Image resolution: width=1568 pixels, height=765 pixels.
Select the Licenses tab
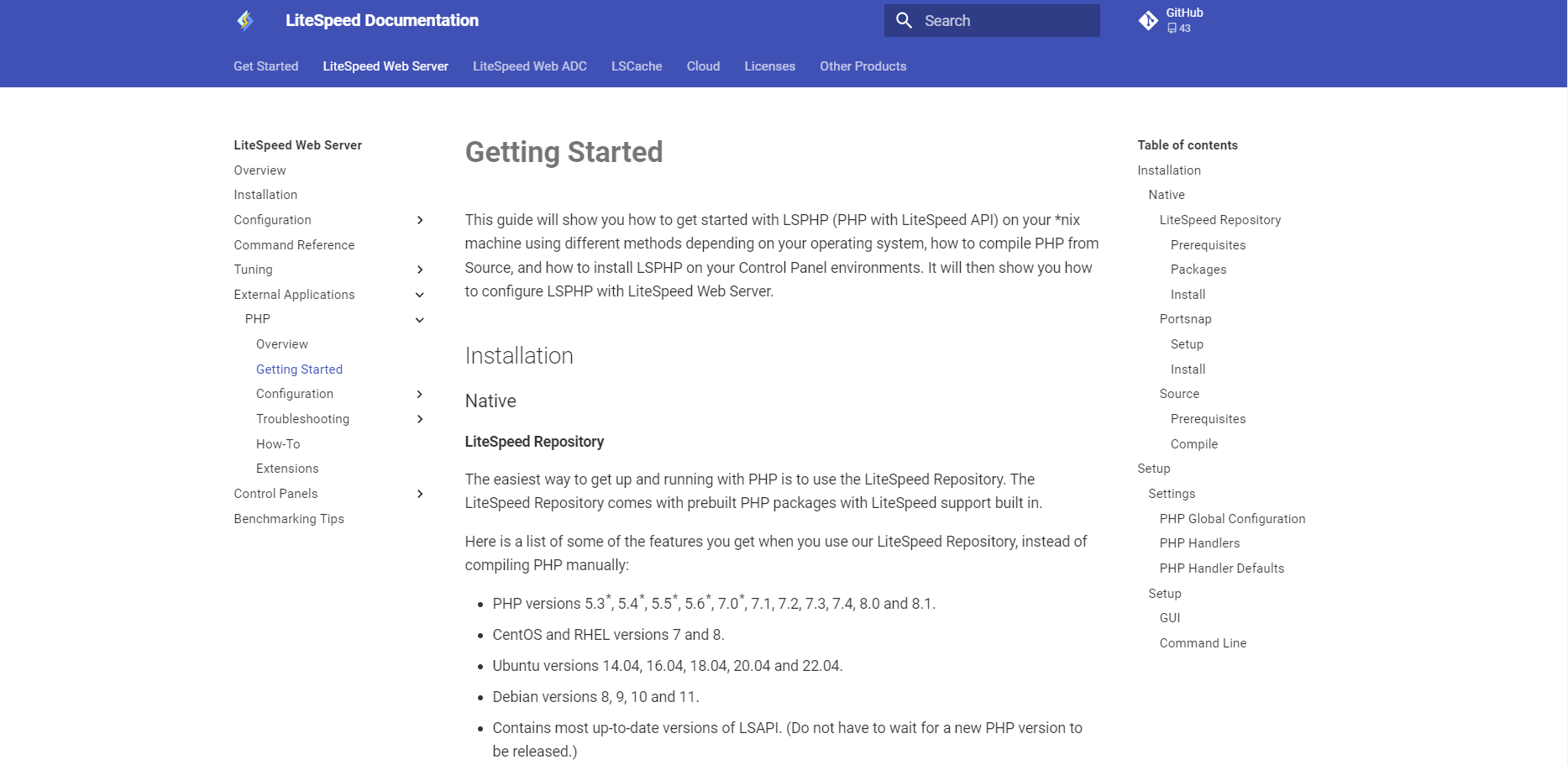click(x=769, y=66)
